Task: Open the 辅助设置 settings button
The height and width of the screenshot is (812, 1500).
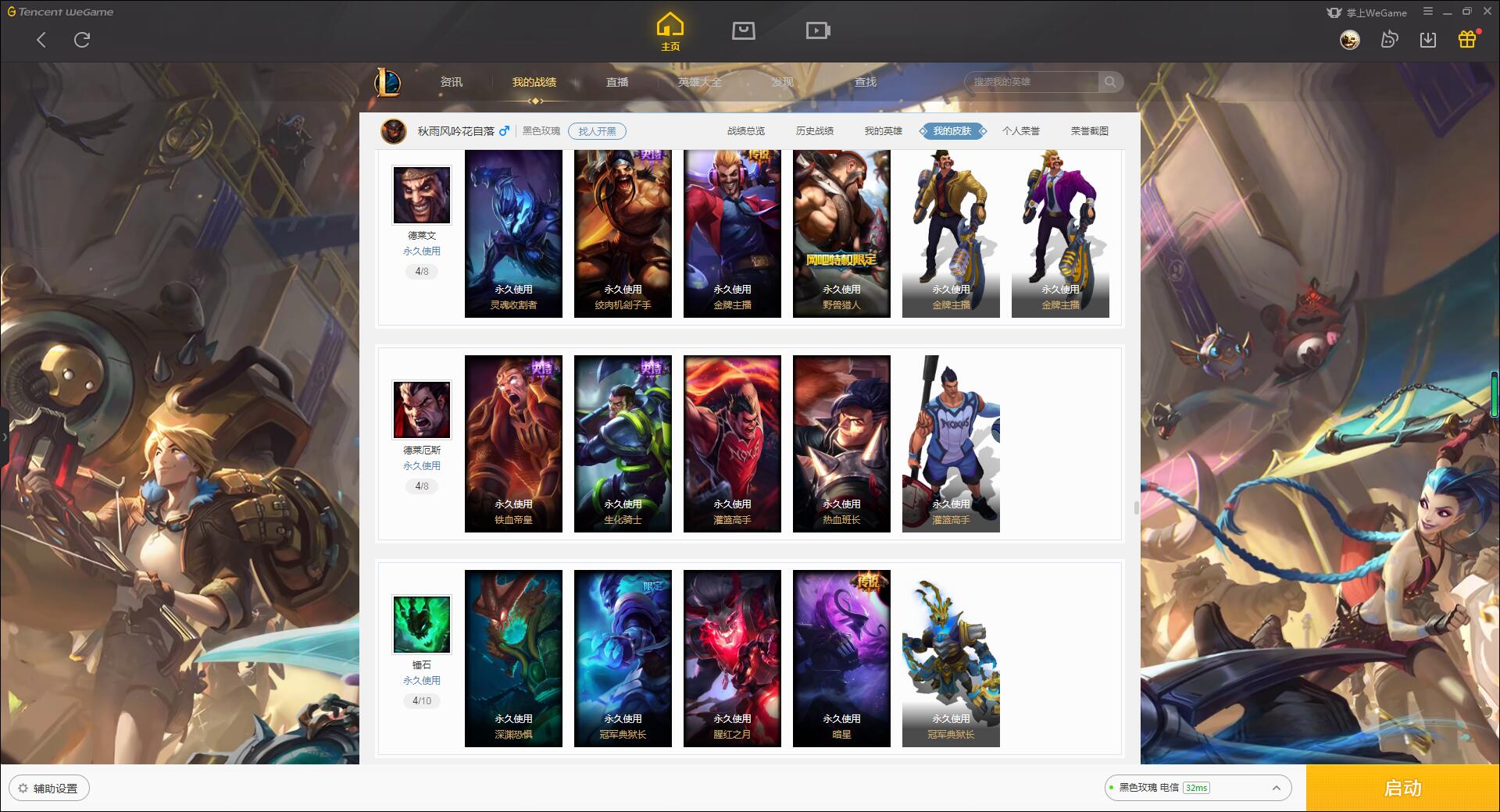Action: (x=48, y=789)
